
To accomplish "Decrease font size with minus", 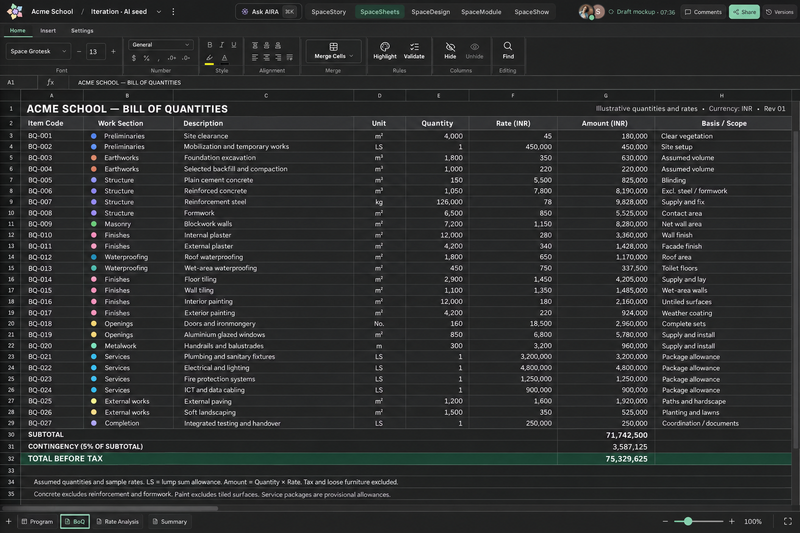I will [79, 51].
